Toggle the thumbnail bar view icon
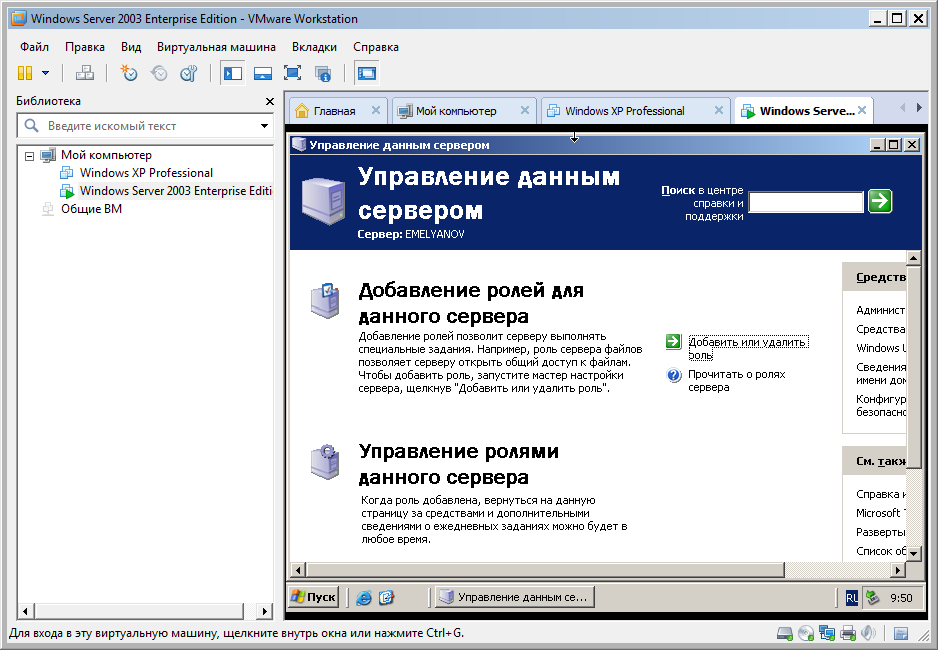 pyautogui.click(x=263, y=74)
